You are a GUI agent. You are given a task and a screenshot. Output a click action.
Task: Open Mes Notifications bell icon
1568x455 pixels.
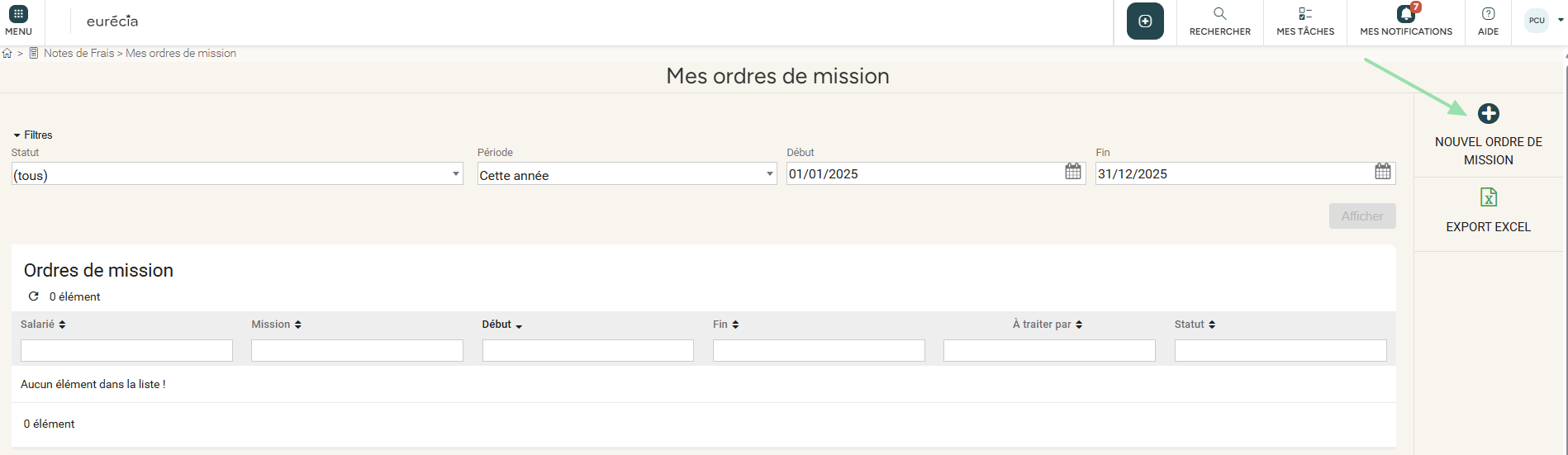point(1405,14)
